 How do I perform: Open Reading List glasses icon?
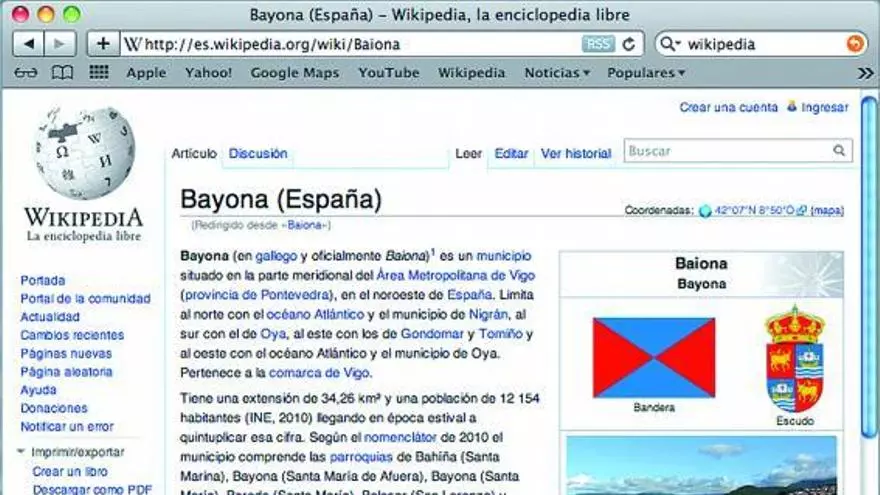27,73
